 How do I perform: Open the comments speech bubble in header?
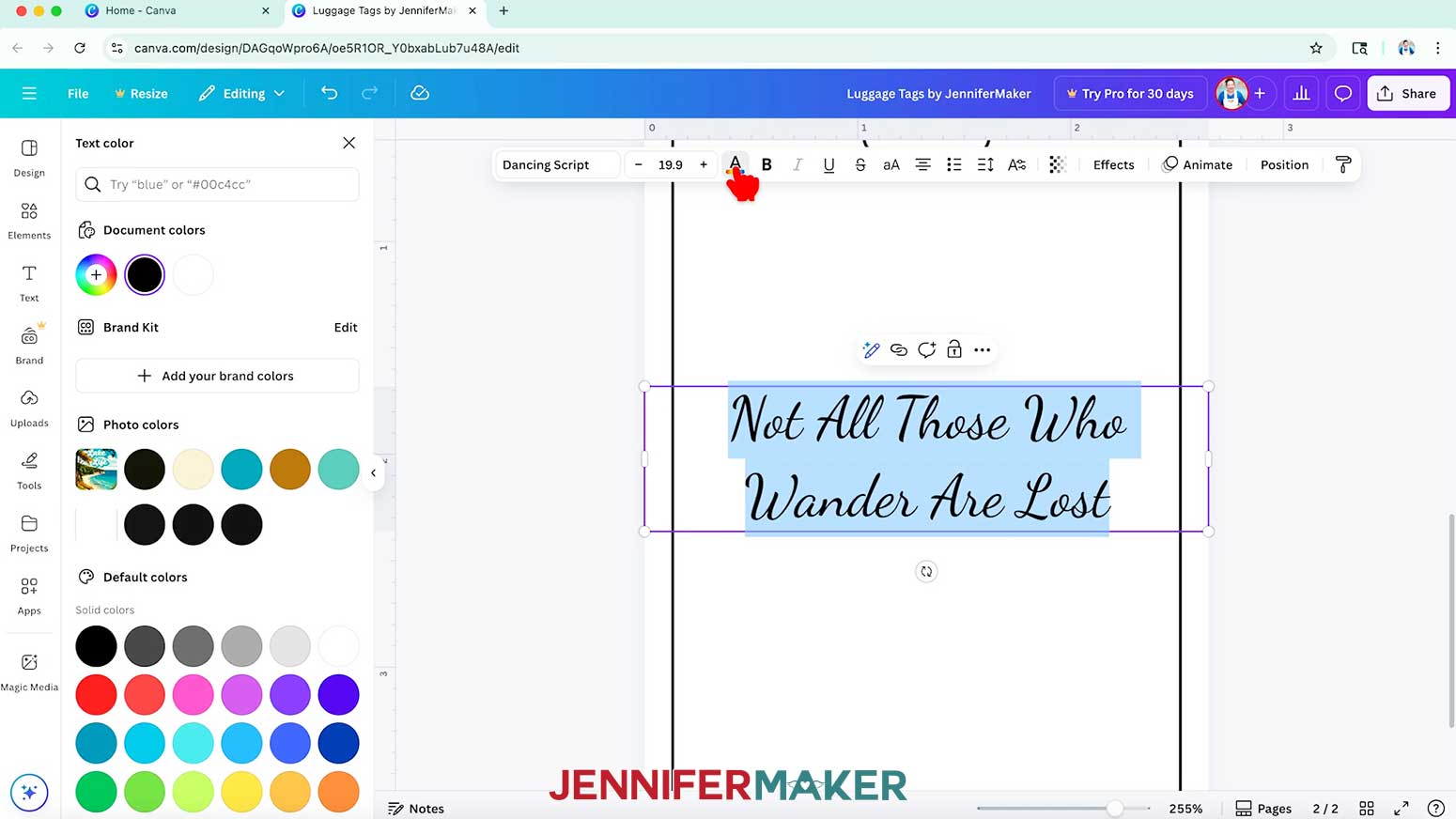[x=1343, y=93]
